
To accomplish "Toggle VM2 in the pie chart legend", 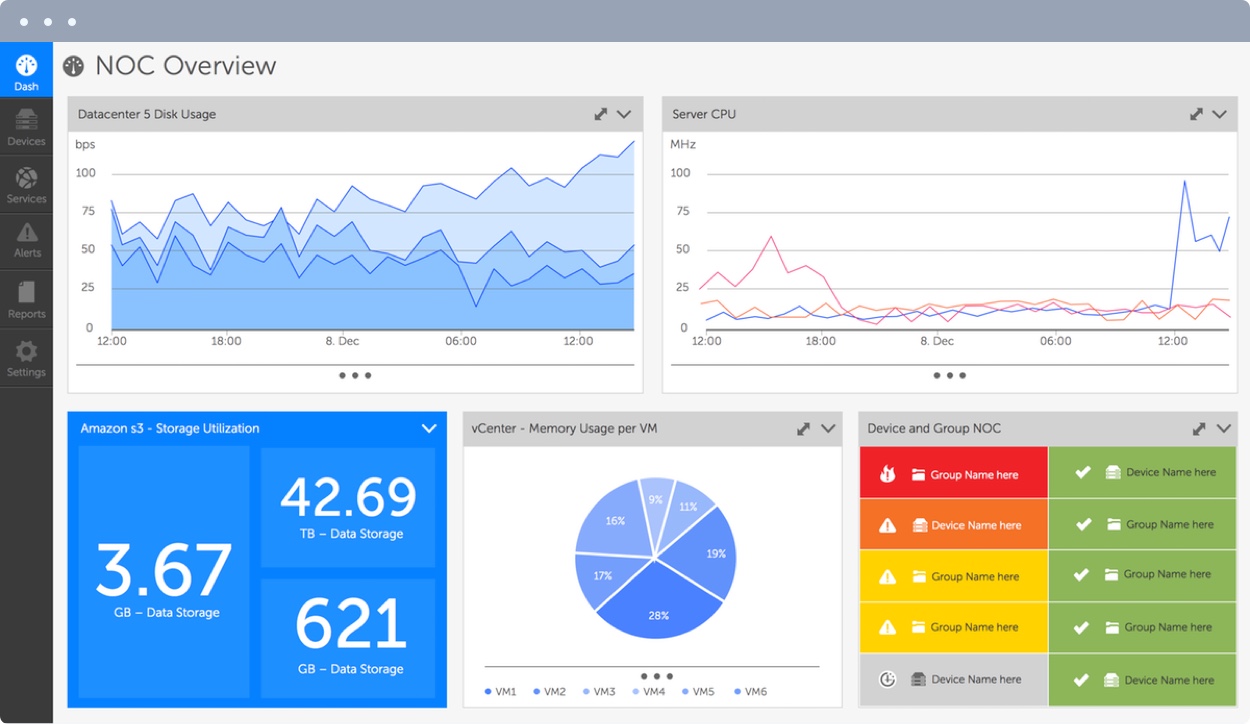I will coord(549,691).
